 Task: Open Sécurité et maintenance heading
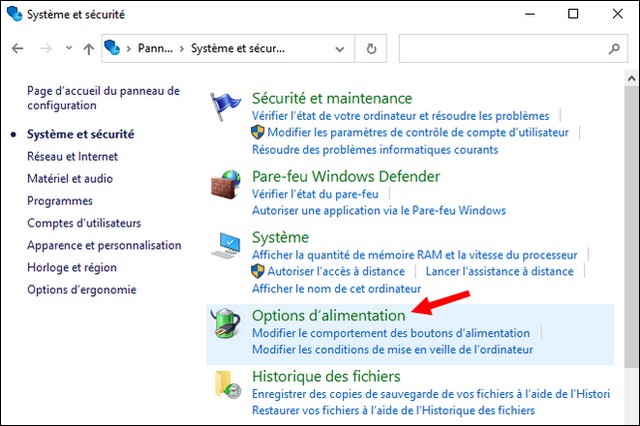pyautogui.click(x=332, y=98)
